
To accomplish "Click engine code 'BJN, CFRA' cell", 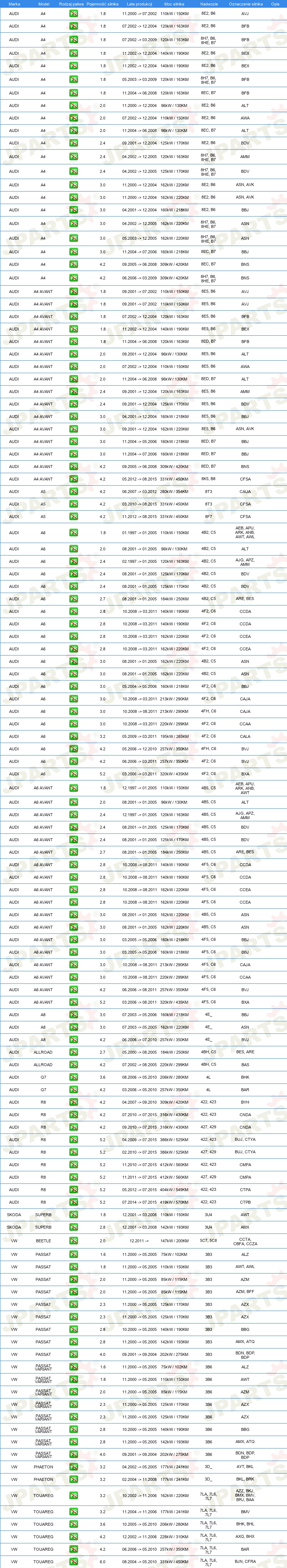I will pyautogui.click(x=245, y=1562).
